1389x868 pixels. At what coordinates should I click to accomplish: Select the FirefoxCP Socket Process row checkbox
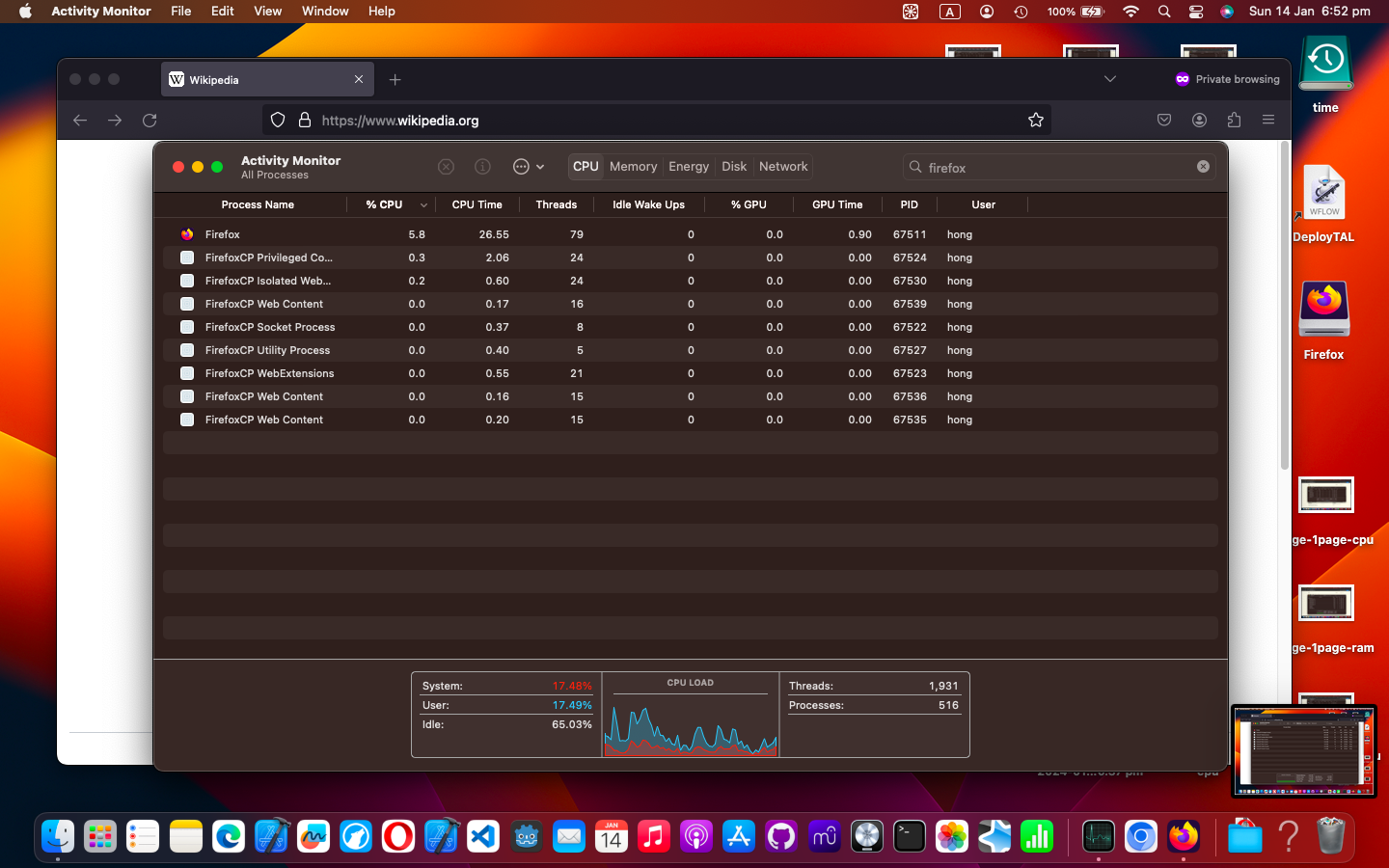tap(186, 327)
